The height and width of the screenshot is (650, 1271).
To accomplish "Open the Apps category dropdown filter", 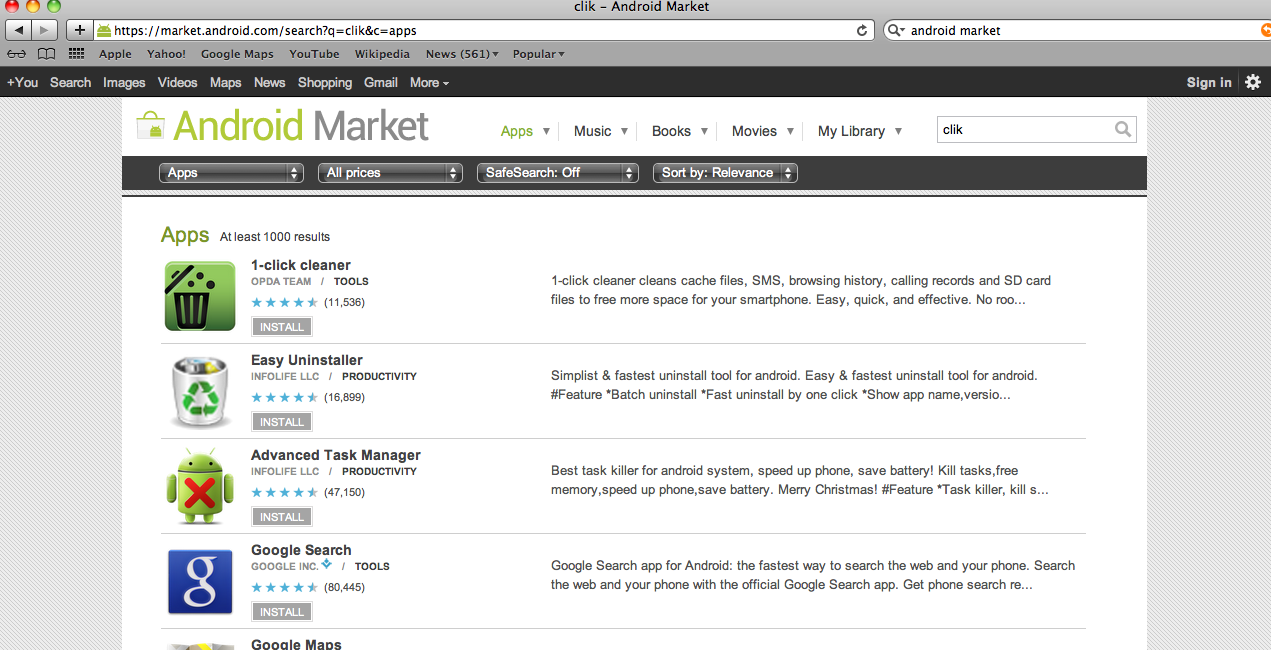I will click(x=231, y=173).
